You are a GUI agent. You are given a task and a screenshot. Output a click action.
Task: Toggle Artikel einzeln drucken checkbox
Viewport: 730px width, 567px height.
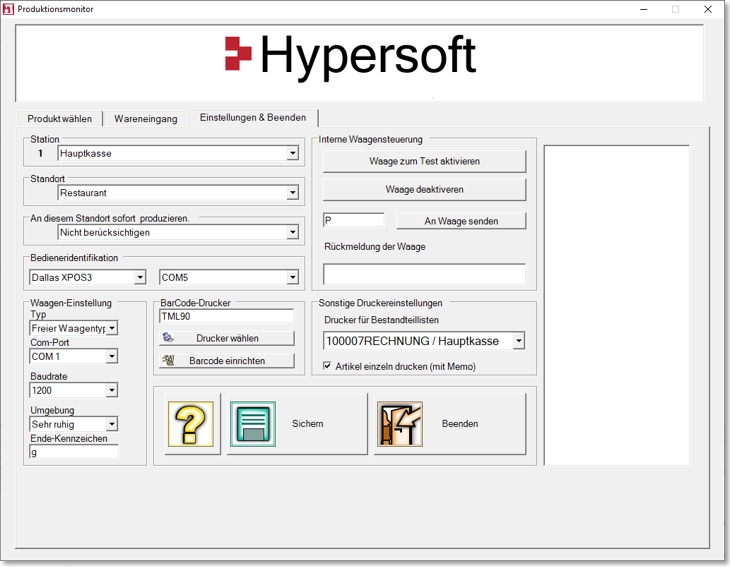pyautogui.click(x=327, y=366)
